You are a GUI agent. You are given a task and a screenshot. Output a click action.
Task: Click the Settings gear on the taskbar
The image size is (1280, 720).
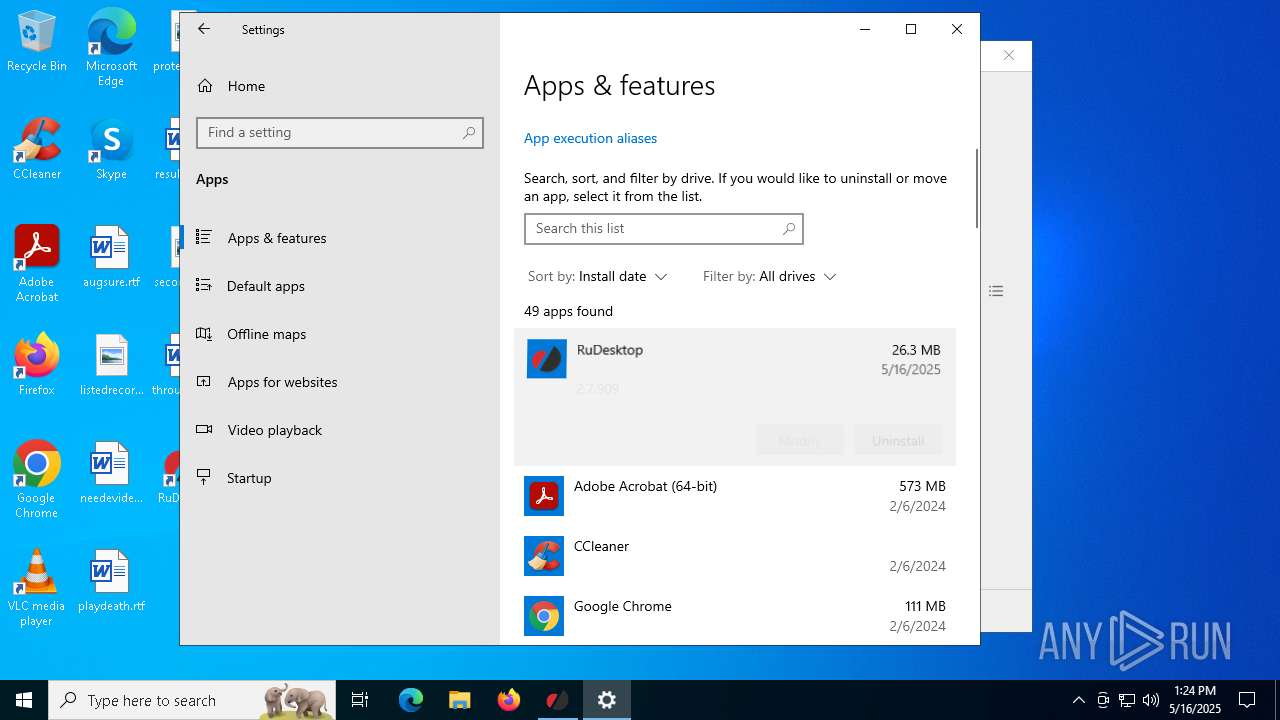tap(607, 700)
